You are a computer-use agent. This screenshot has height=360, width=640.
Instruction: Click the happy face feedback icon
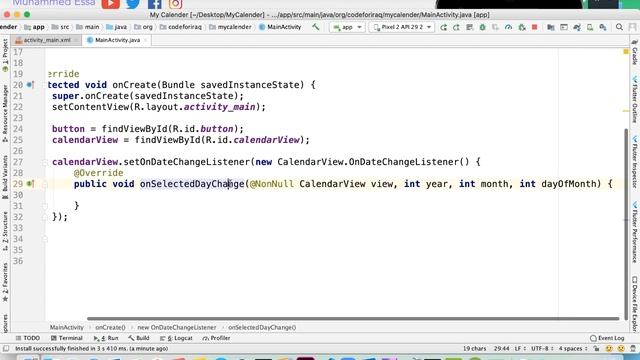(x=609, y=349)
